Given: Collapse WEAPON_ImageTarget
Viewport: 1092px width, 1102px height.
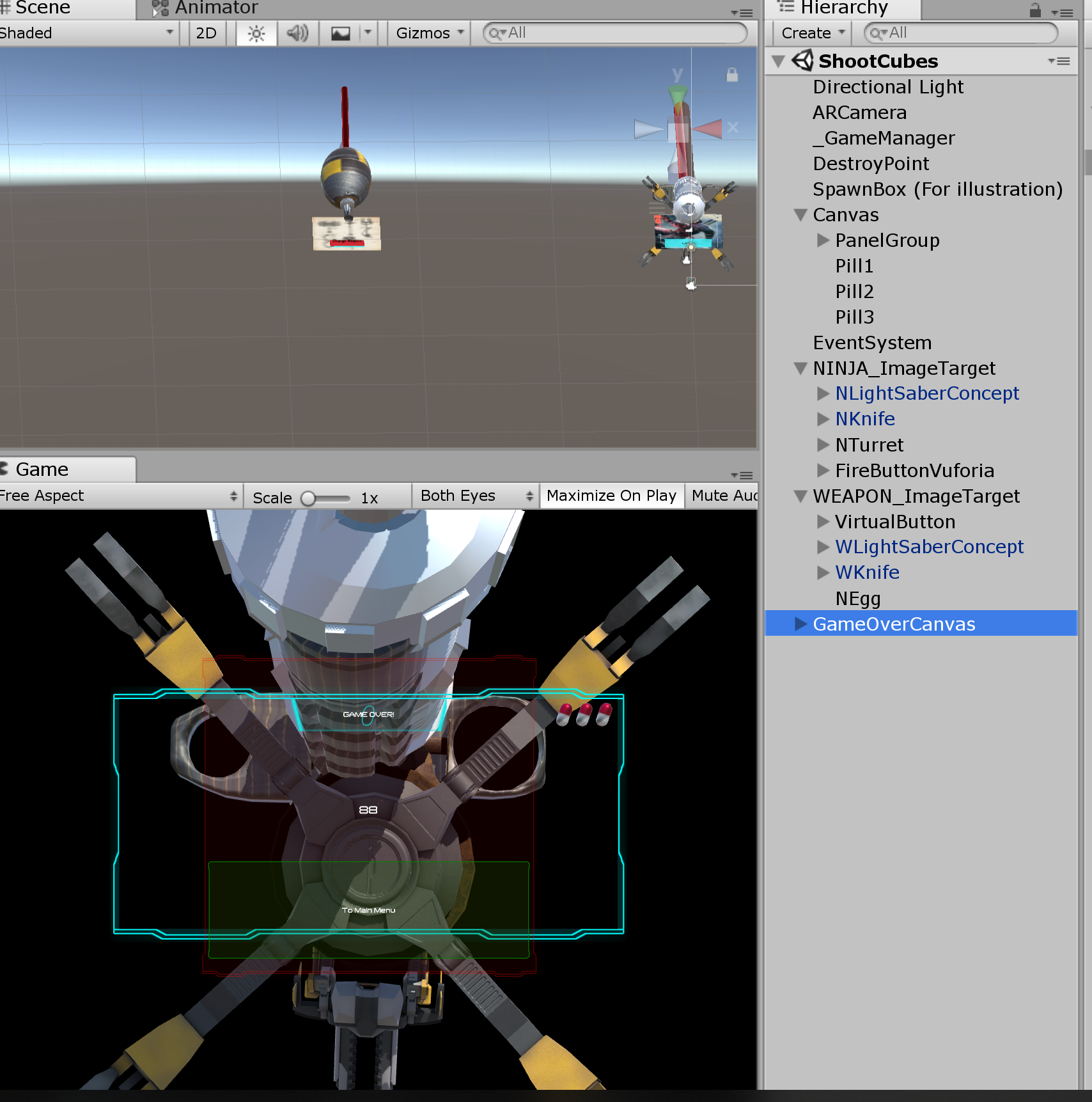Looking at the screenshot, I should 800,496.
